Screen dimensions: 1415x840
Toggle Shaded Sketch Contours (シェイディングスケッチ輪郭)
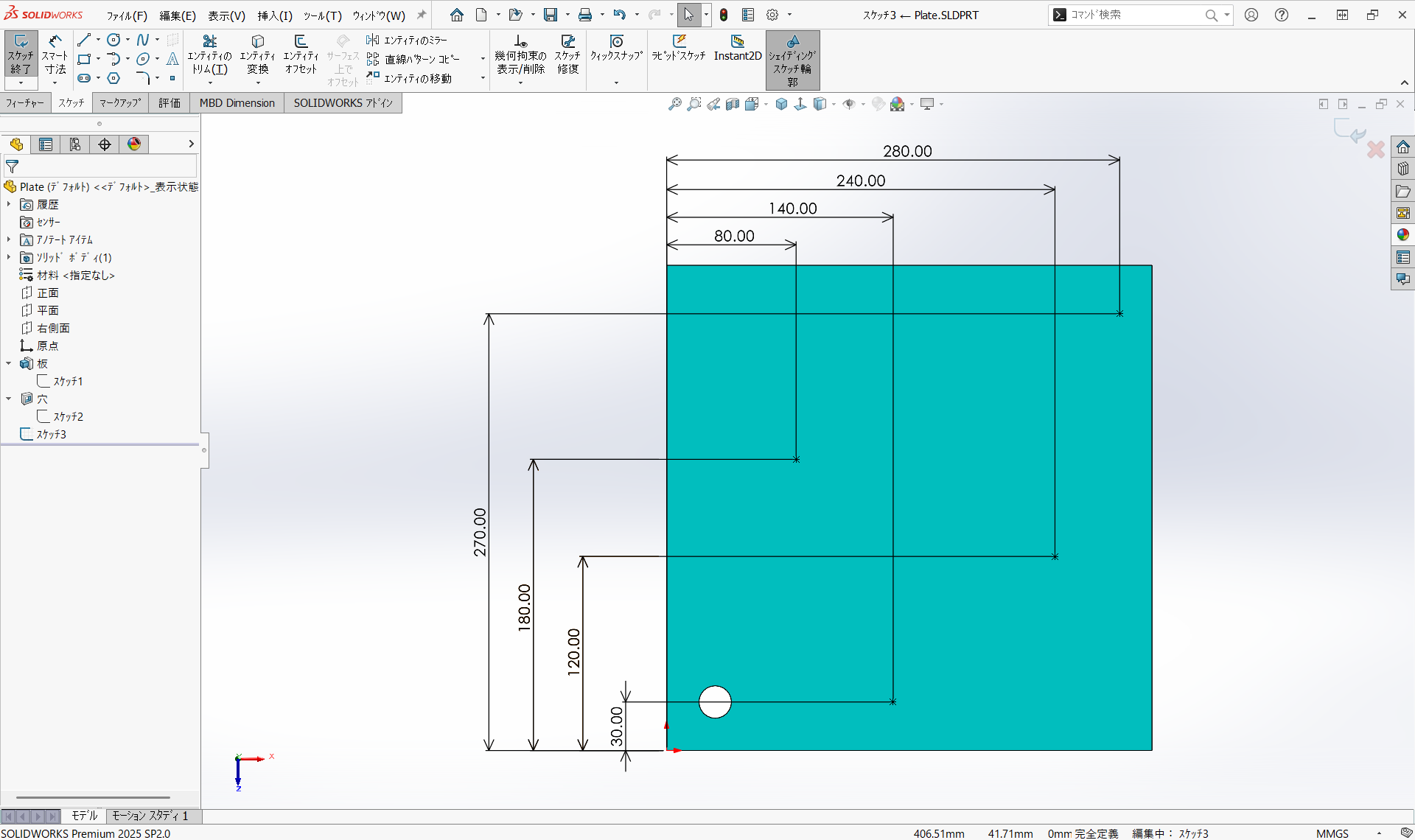(x=792, y=60)
